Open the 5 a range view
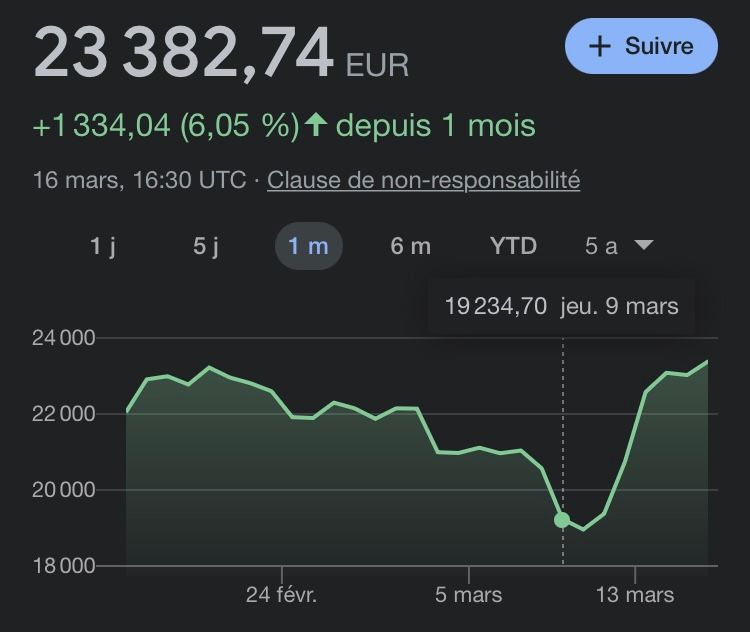The width and height of the screenshot is (750, 632). [x=601, y=246]
